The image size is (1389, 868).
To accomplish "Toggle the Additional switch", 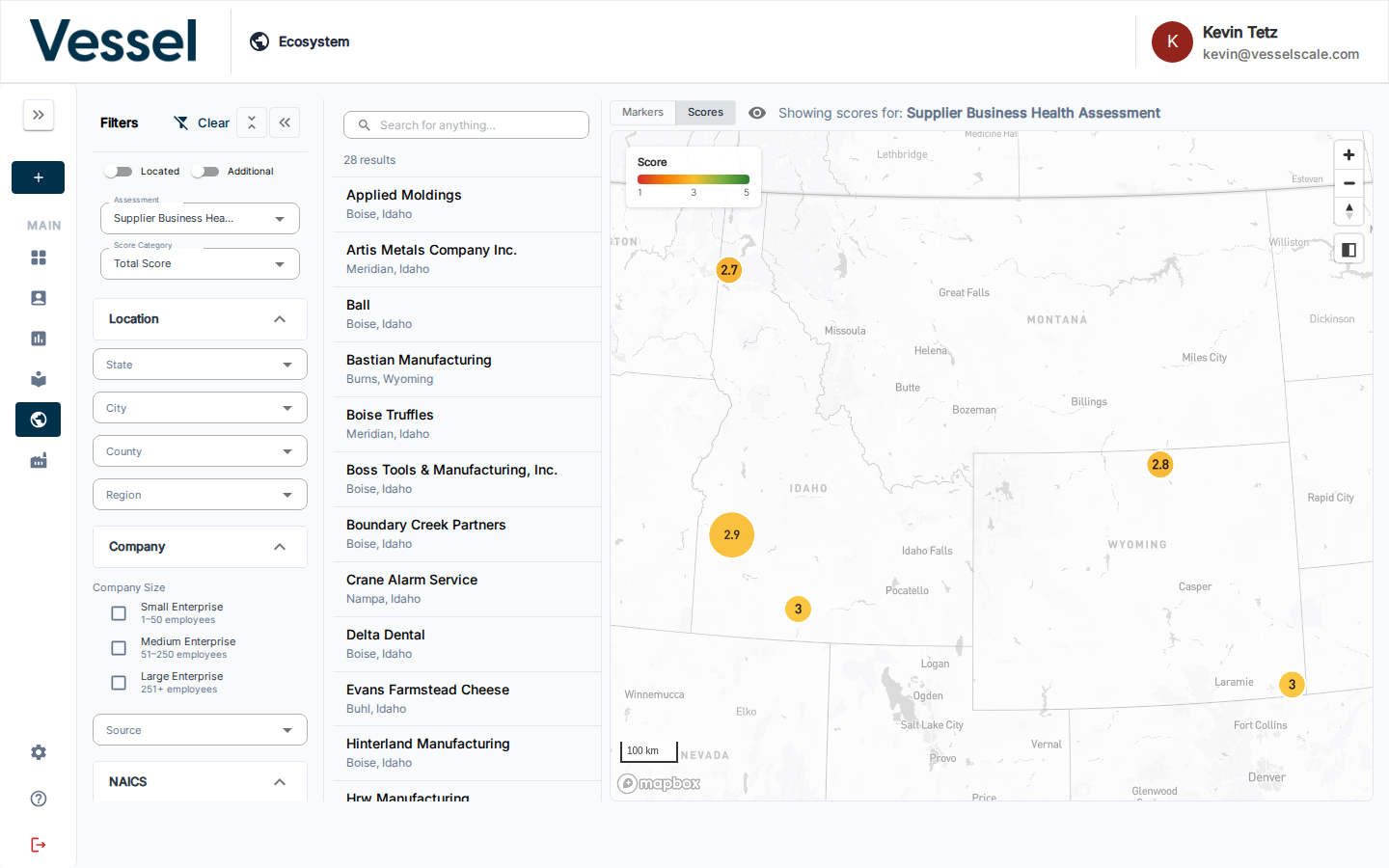I will click(x=204, y=172).
